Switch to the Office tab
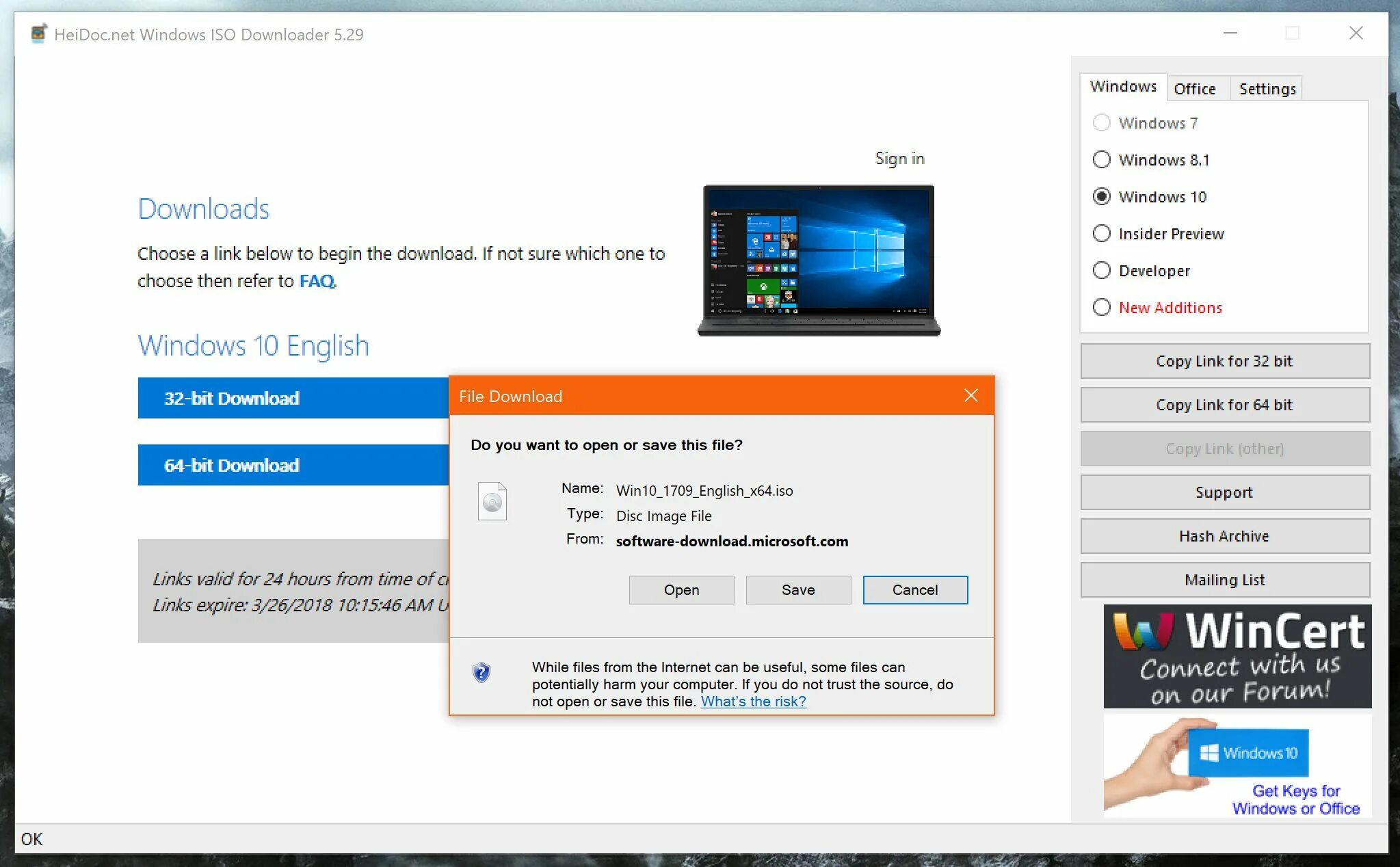The height and width of the screenshot is (867, 1400). coord(1194,89)
